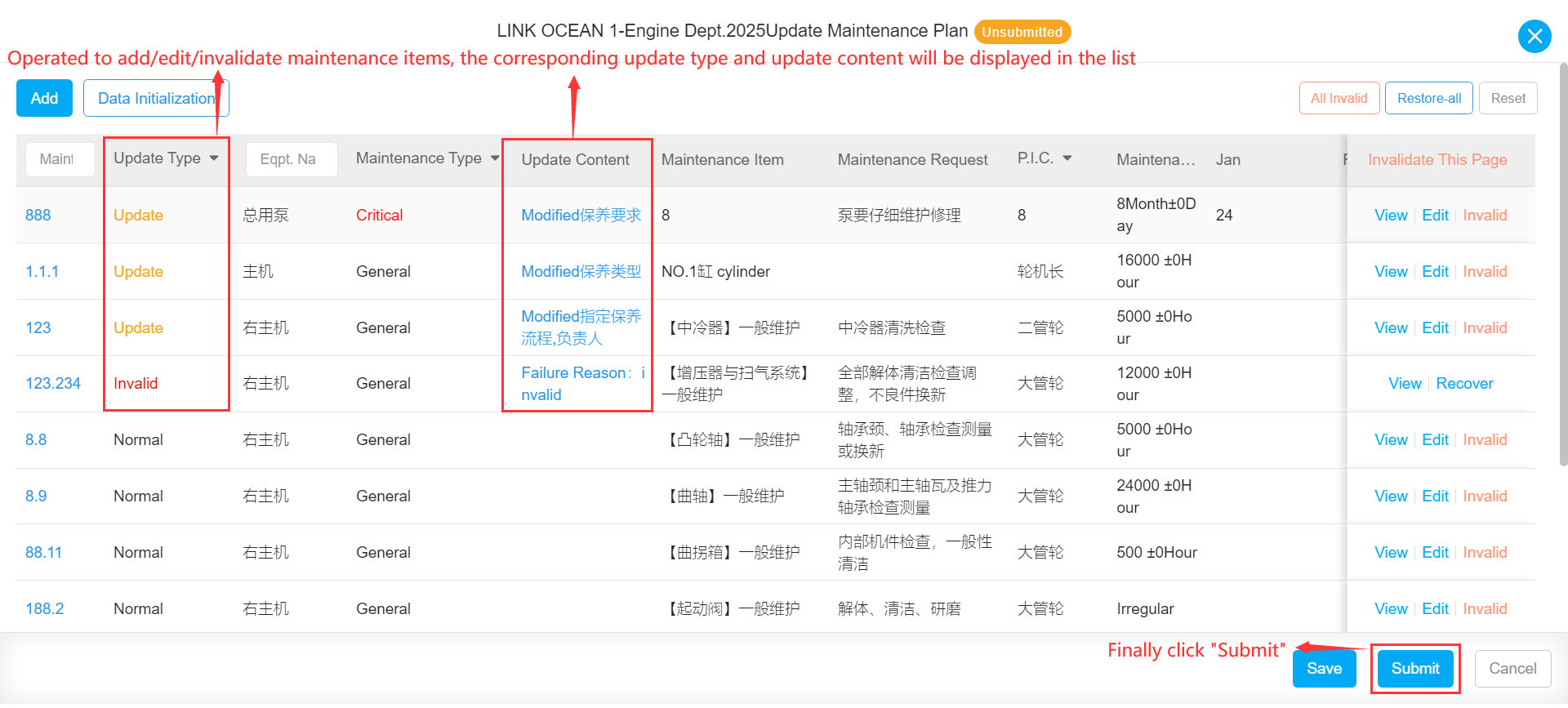Viewport: 1568px width, 708px height.
Task: Close the dialog with the blue X icon
Action: point(1535,36)
